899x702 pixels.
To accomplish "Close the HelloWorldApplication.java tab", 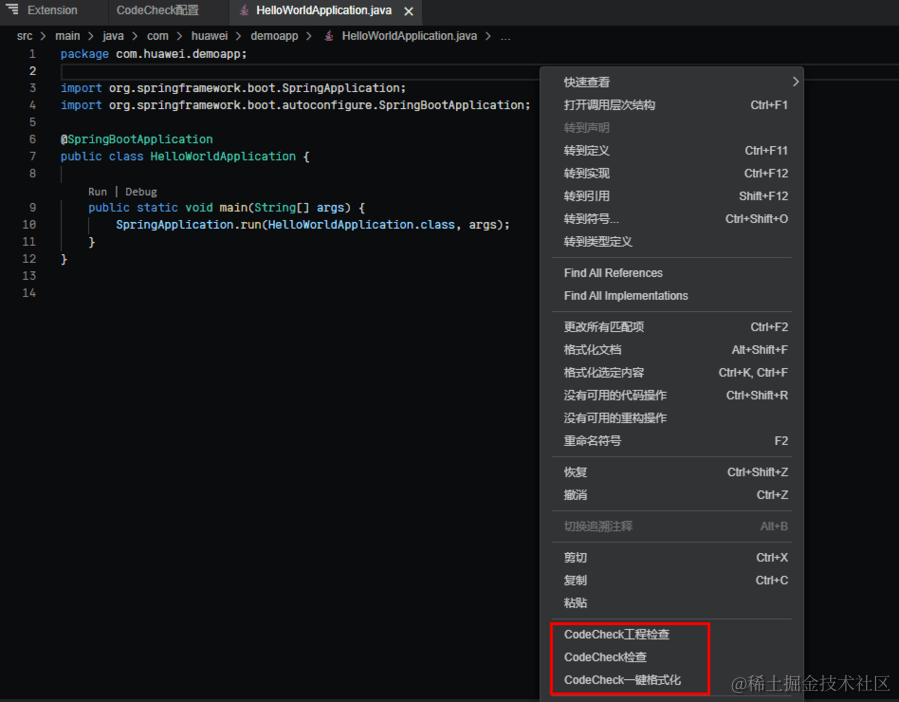I will tap(409, 11).
